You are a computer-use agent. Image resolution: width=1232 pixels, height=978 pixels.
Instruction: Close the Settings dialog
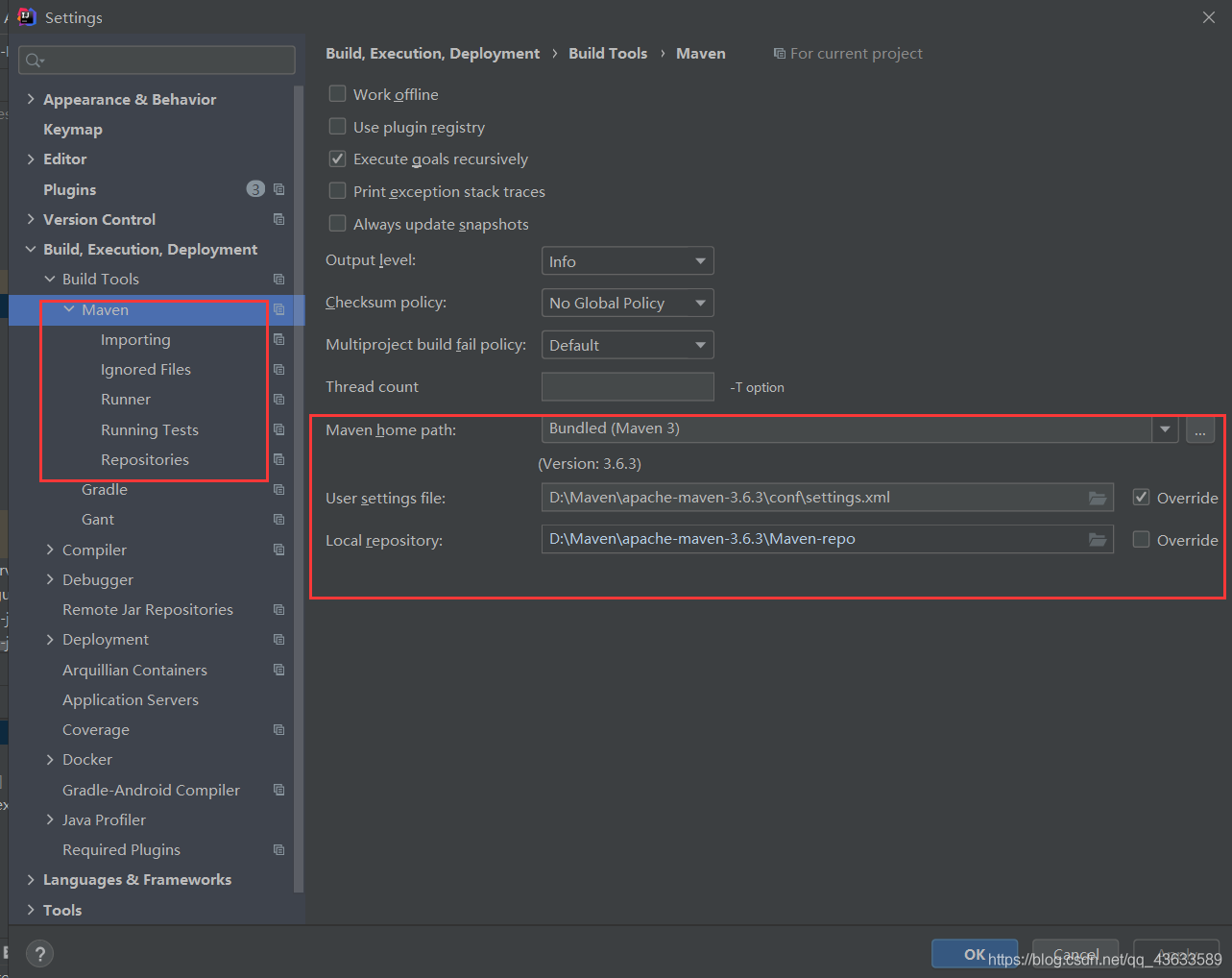[x=1209, y=17]
